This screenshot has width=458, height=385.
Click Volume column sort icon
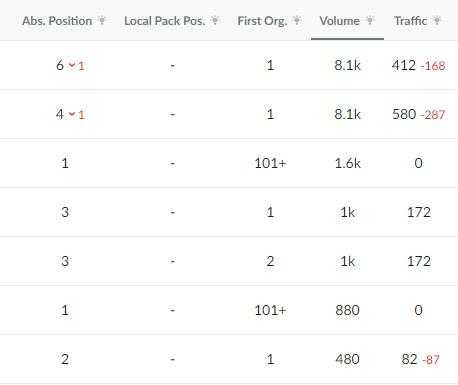tap(370, 21)
